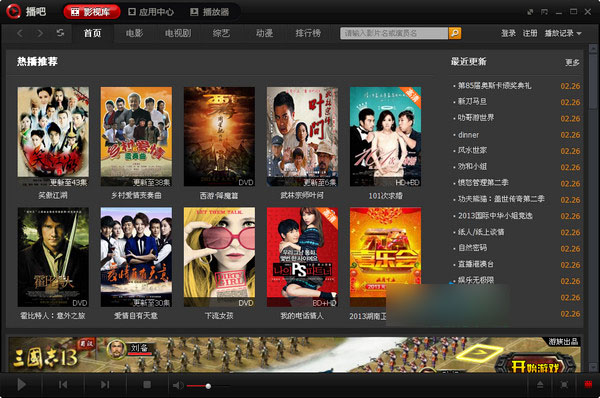The width and height of the screenshot is (600, 398).
Task: Open 功夫熊猫:盖世传奇第二季 in the list
Action: click(x=501, y=199)
